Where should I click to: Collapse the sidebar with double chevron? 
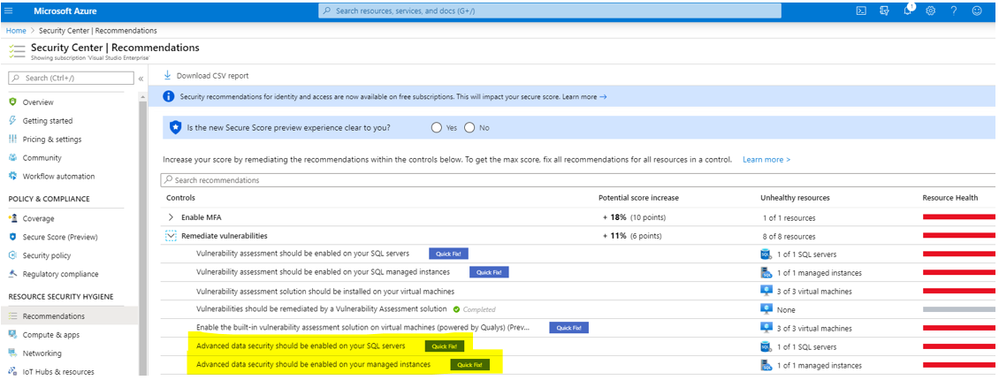pyautogui.click(x=141, y=78)
